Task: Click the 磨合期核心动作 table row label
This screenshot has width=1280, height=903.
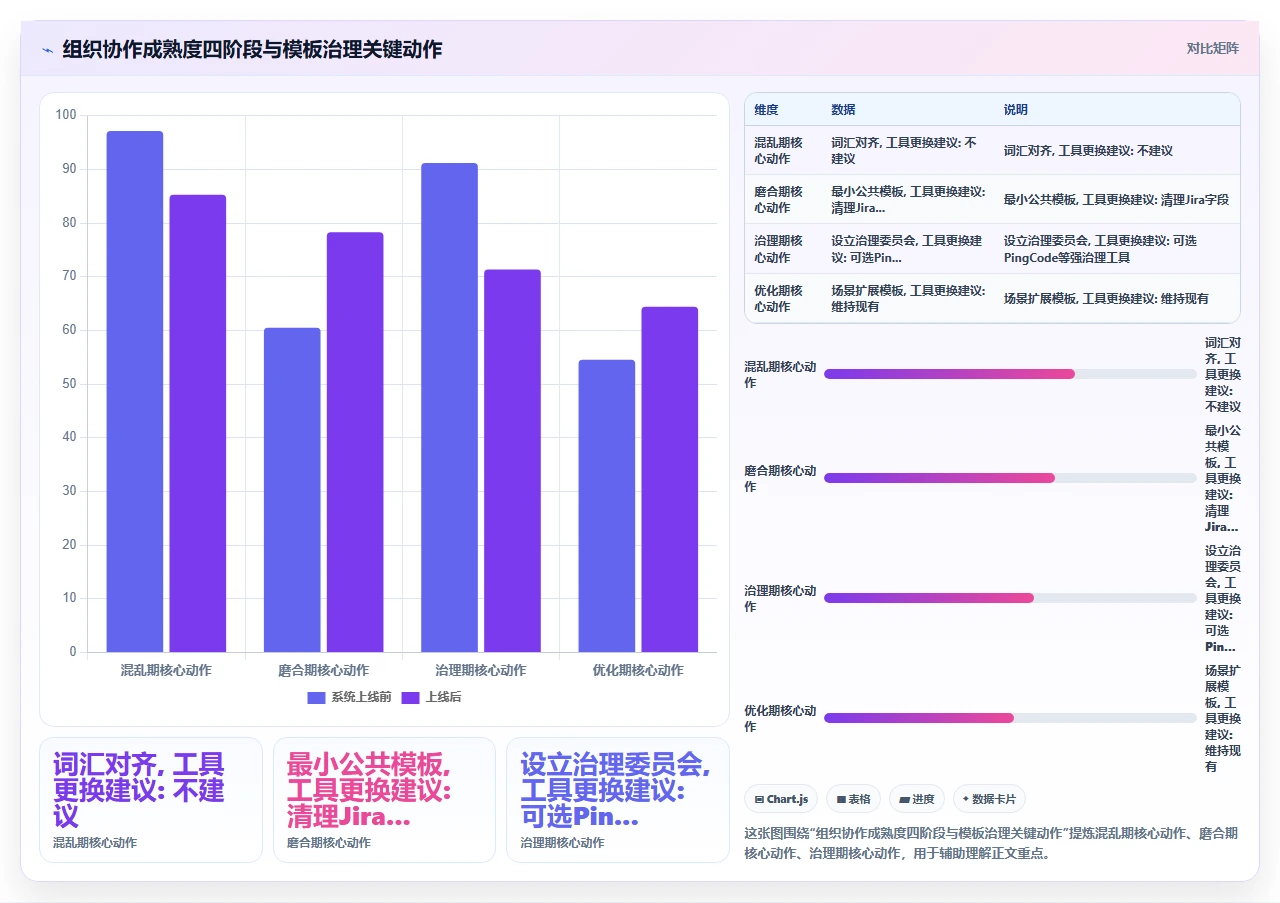Action: pyautogui.click(x=778, y=199)
